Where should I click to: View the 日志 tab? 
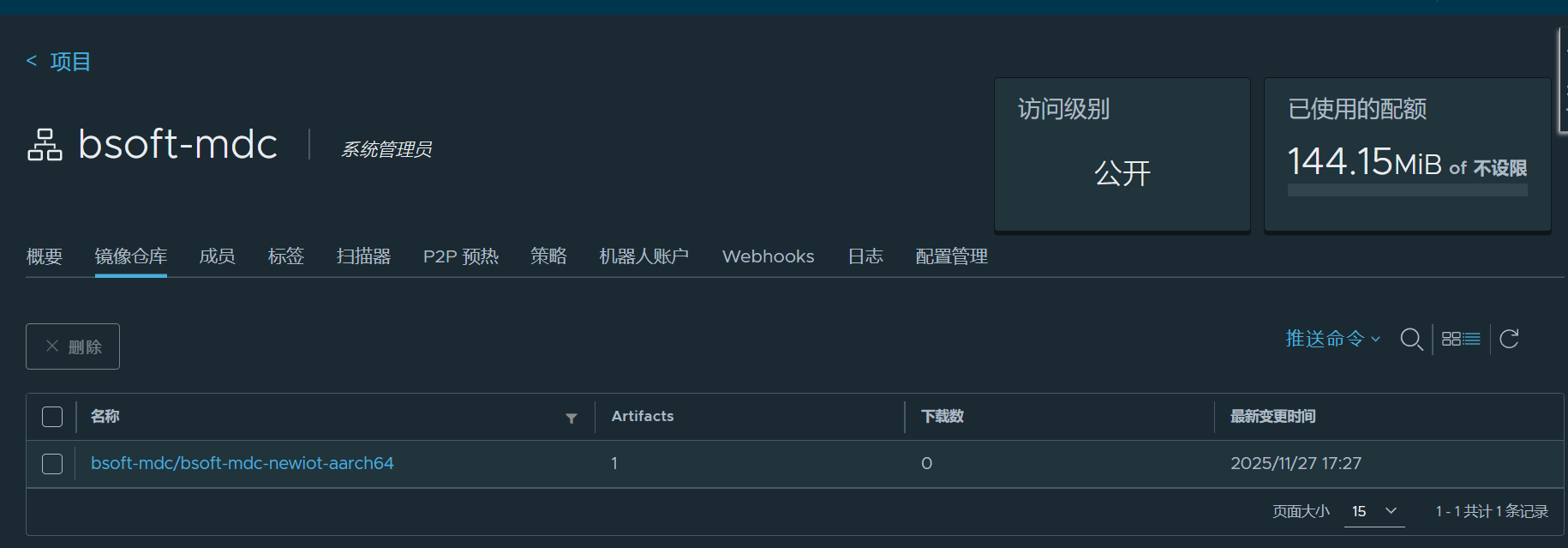point(865,256)
